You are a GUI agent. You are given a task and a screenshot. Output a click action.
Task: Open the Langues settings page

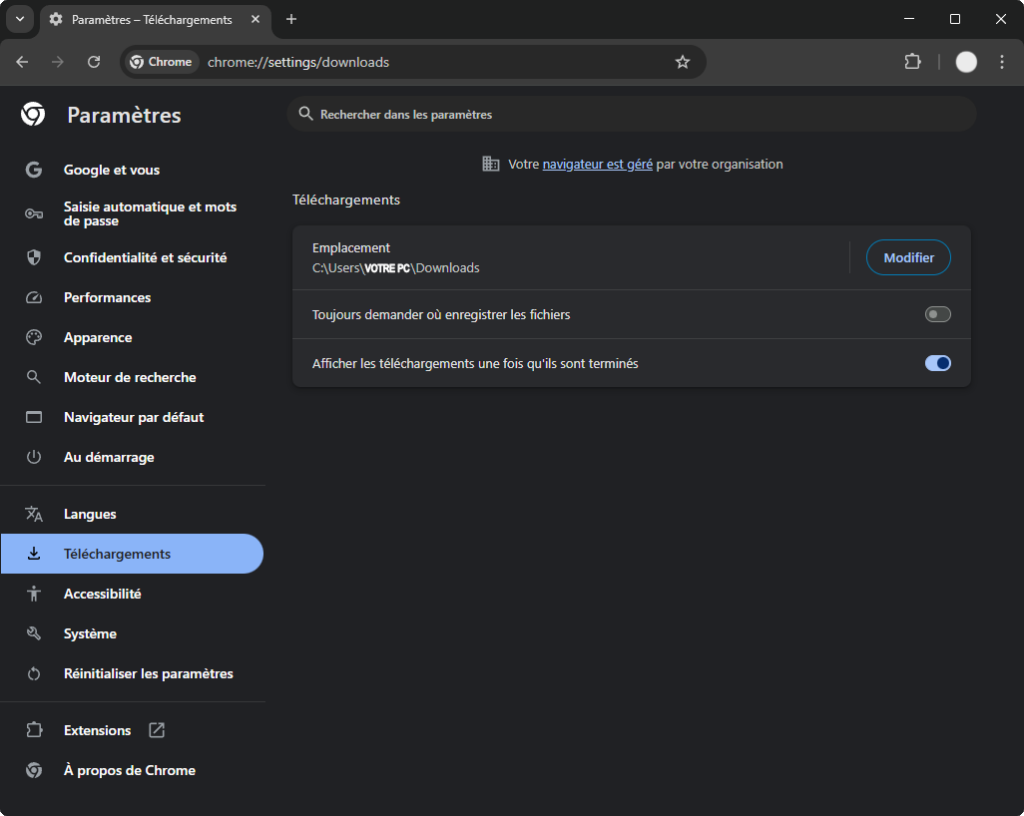pos(90,514)
